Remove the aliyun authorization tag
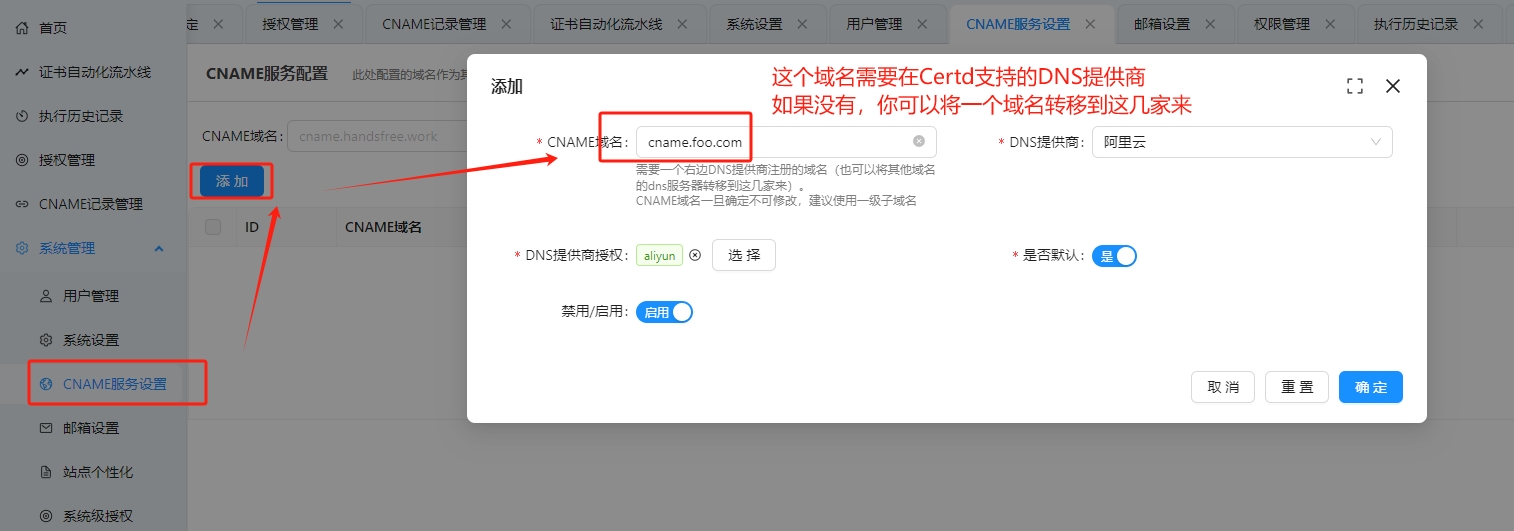The width and height of the screenshot is (1514, 531). pos(695,256)
